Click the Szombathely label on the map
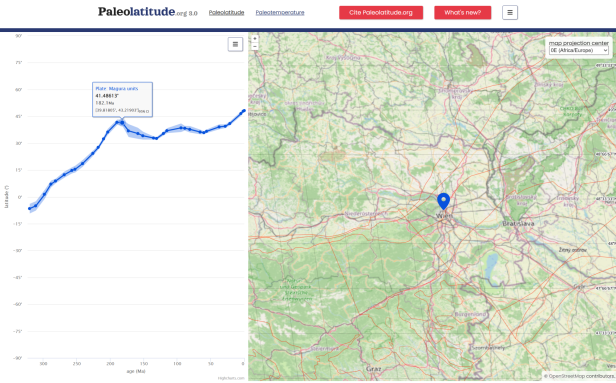 [x=488, y=348]
